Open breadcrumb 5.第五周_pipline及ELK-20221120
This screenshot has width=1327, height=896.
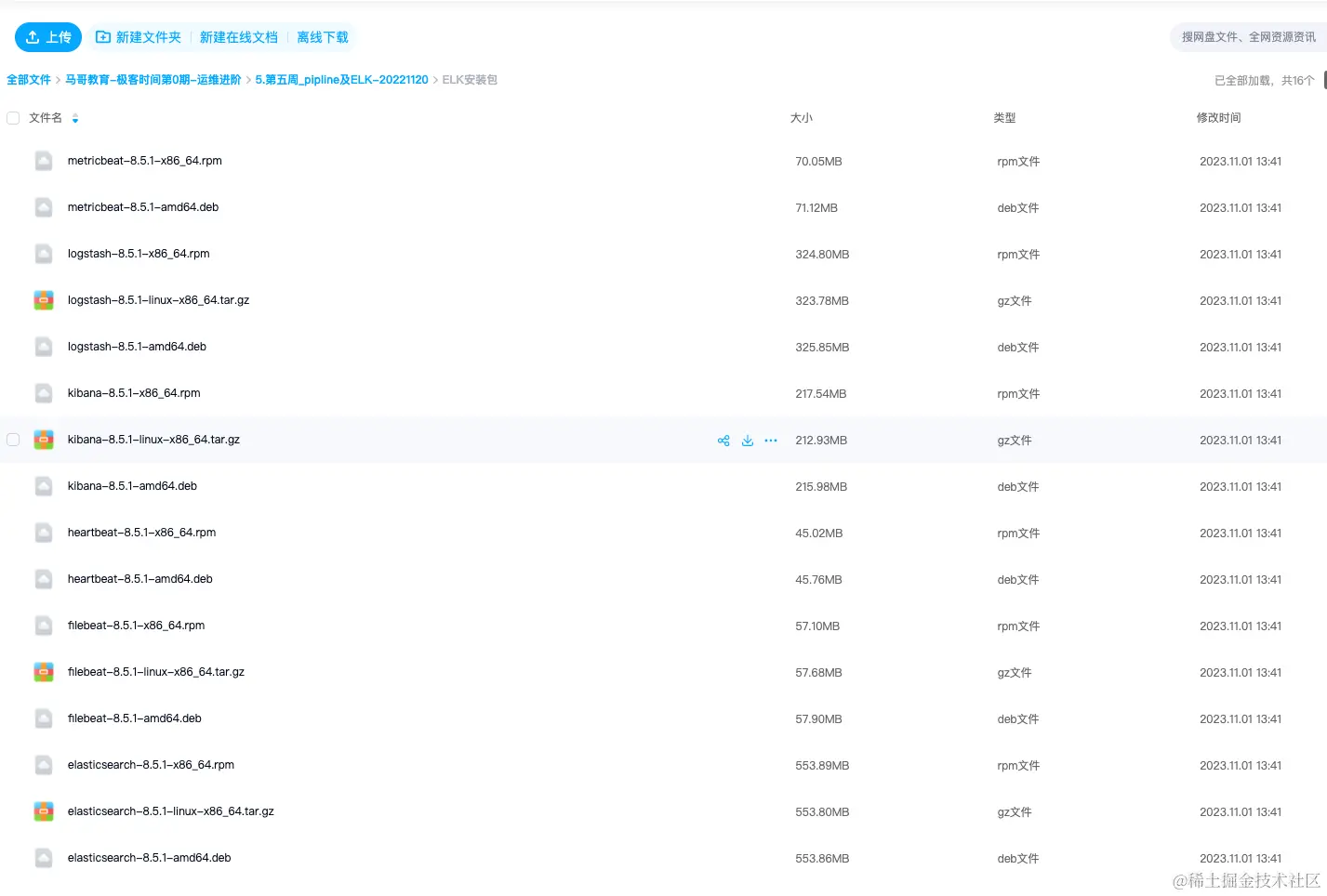point(342,80)
